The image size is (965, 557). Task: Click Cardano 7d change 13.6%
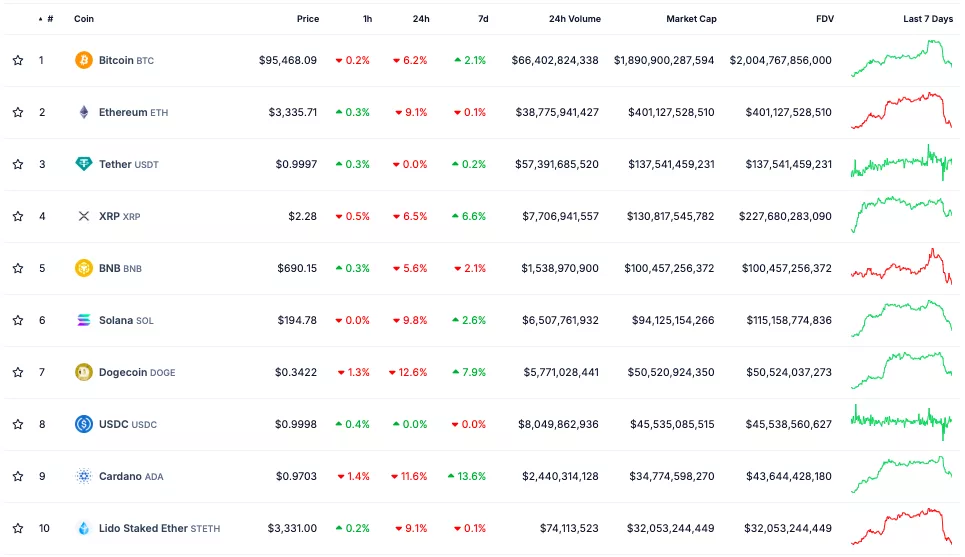(x=467, y=476)
